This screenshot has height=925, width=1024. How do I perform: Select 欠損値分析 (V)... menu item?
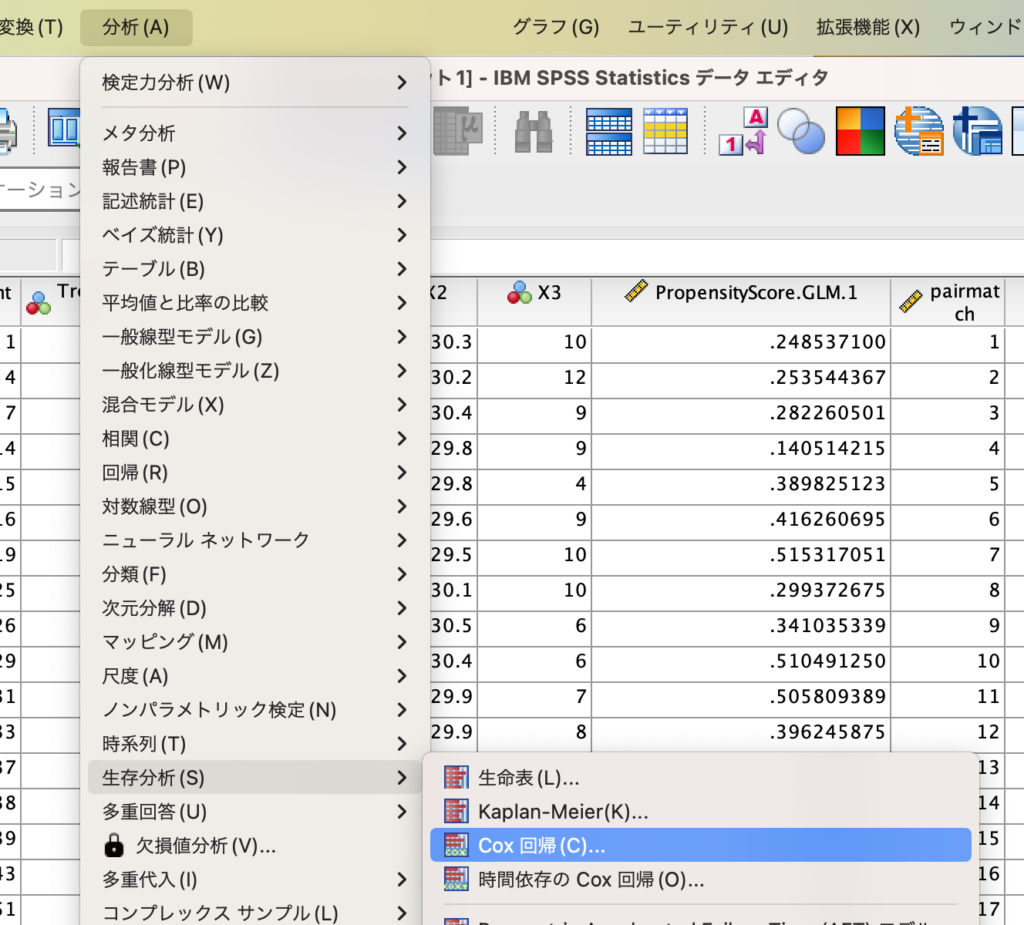point(255,845)
